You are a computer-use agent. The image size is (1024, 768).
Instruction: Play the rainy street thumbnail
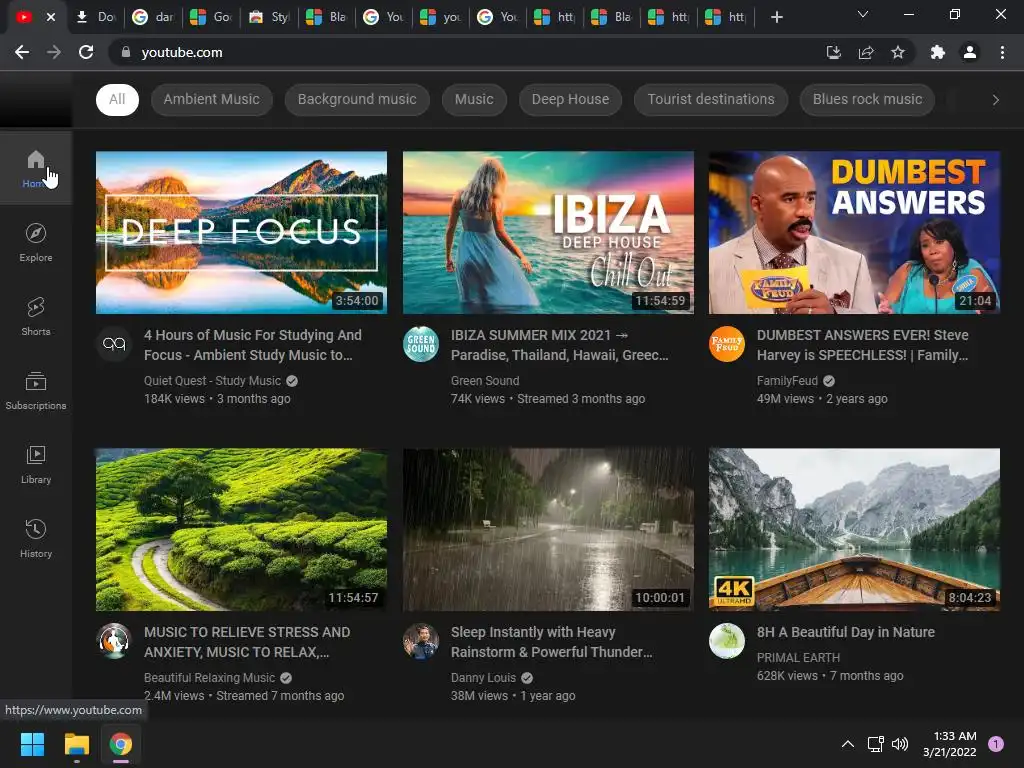click(x=548, y=530)
